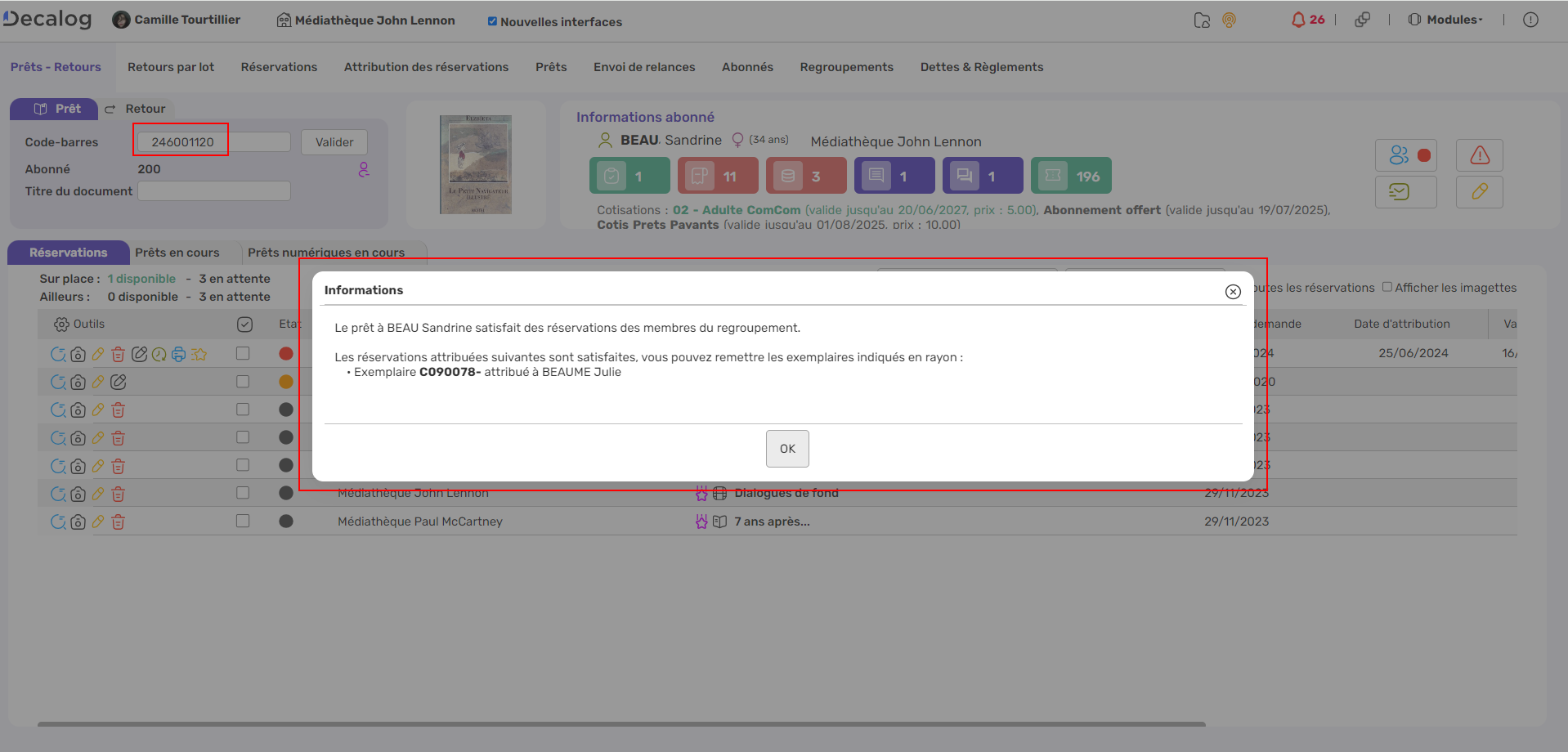Click the camera icon on the second reservation row
Viewport: 1568px width, 752px height.
78,382
